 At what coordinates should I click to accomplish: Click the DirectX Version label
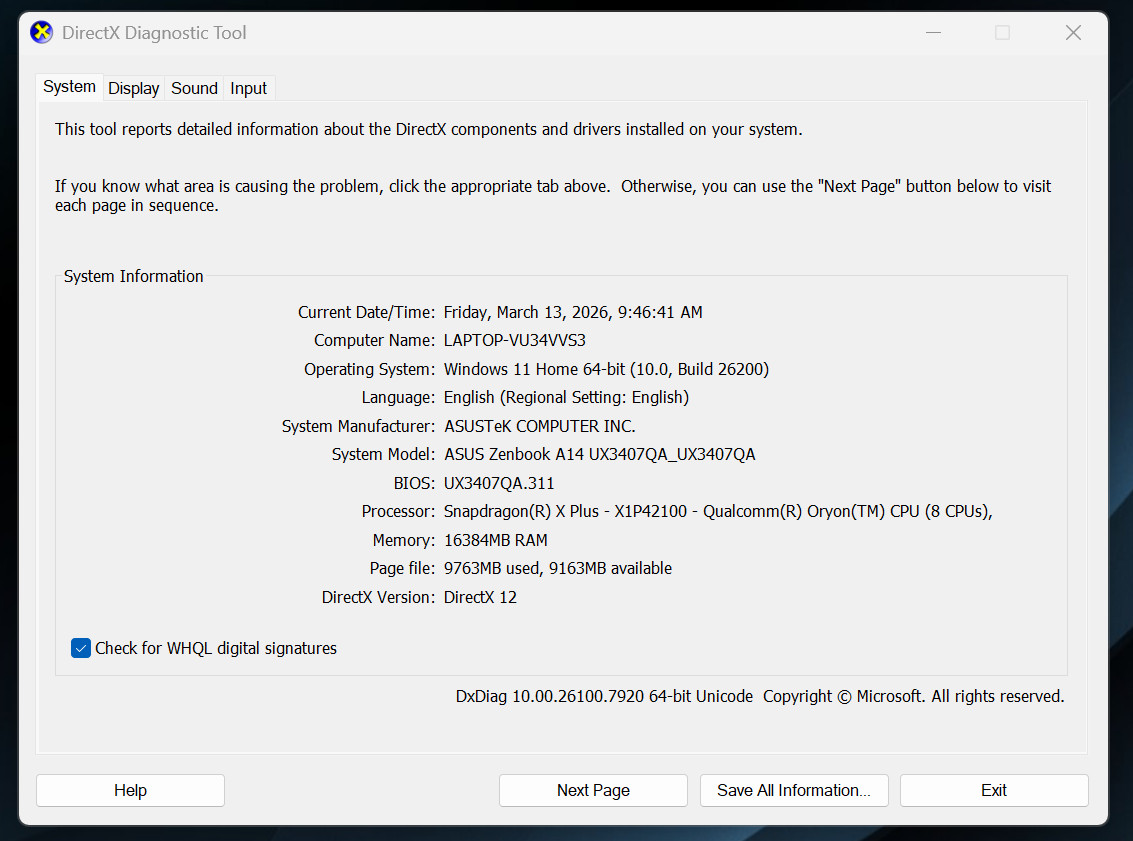point(379,598)
